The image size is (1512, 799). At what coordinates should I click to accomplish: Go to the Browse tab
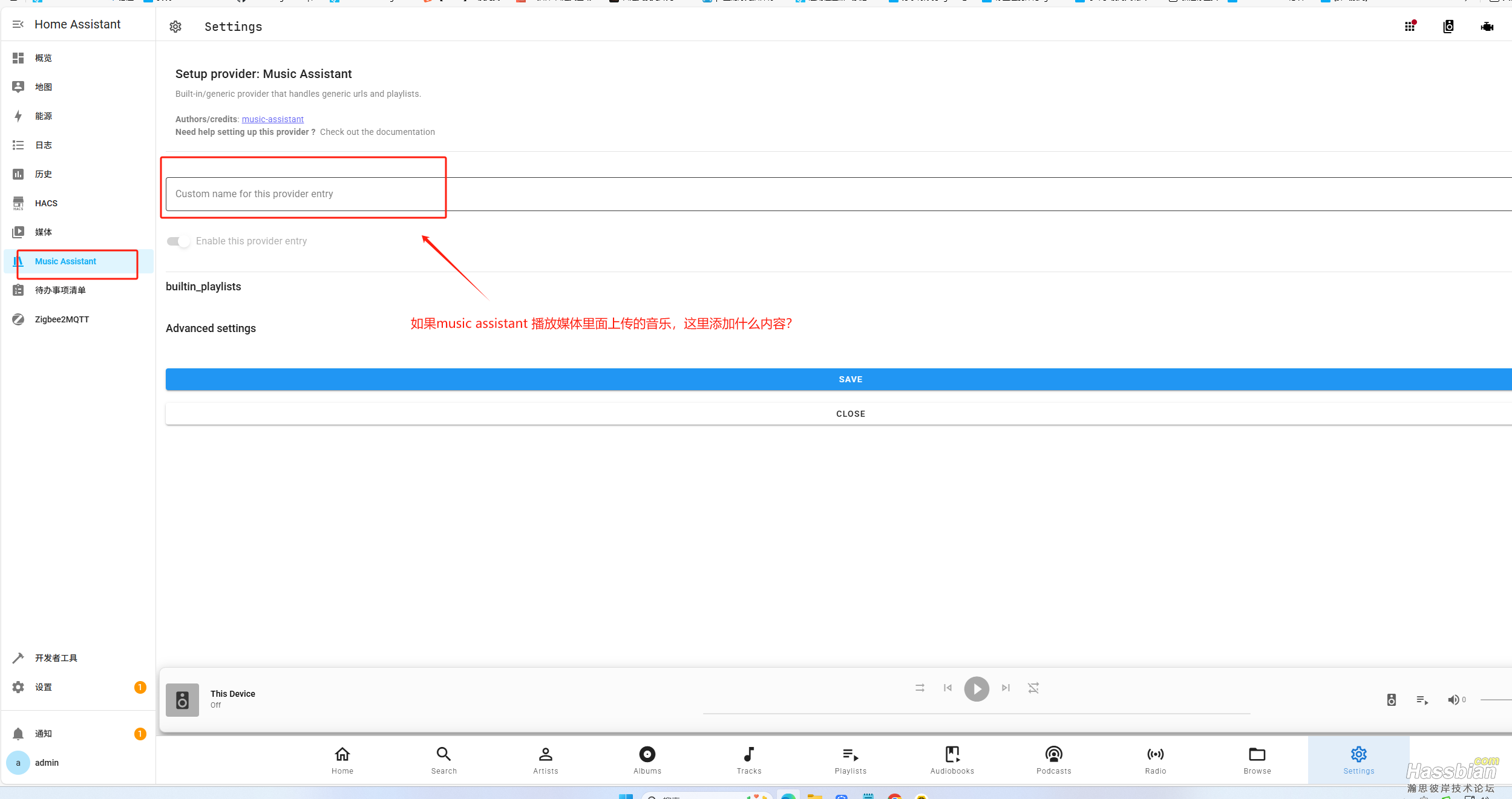click(x=1257, y=760)
